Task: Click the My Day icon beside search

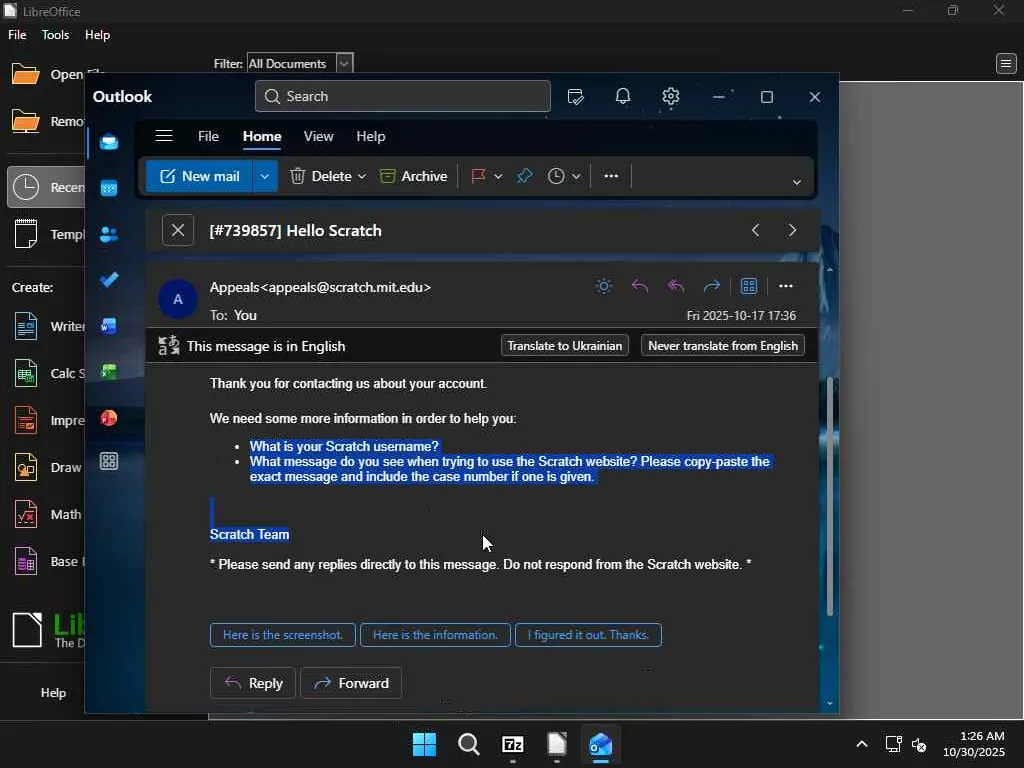Action: click(575, 97)
